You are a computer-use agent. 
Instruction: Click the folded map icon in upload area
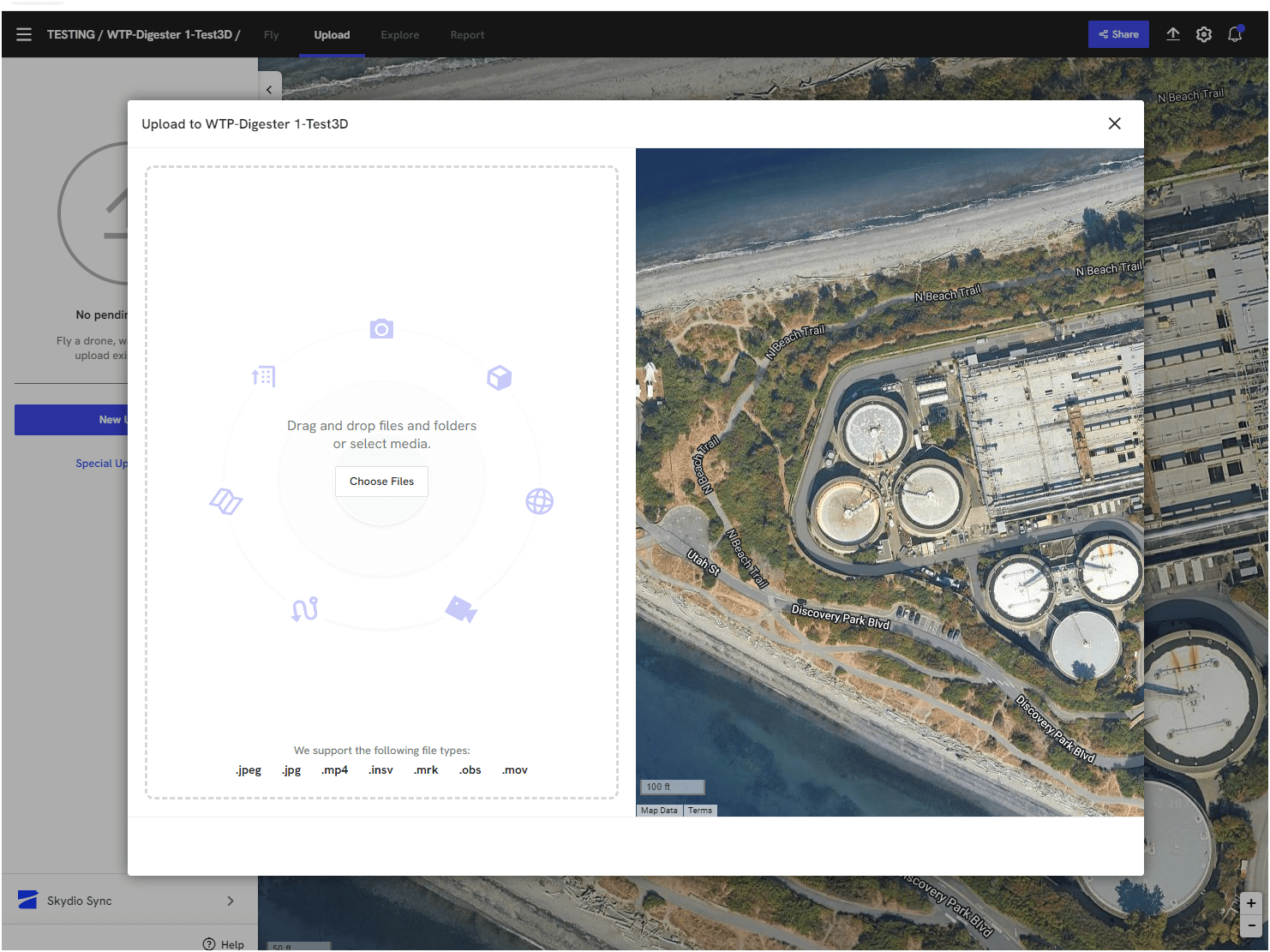(225, 501)
